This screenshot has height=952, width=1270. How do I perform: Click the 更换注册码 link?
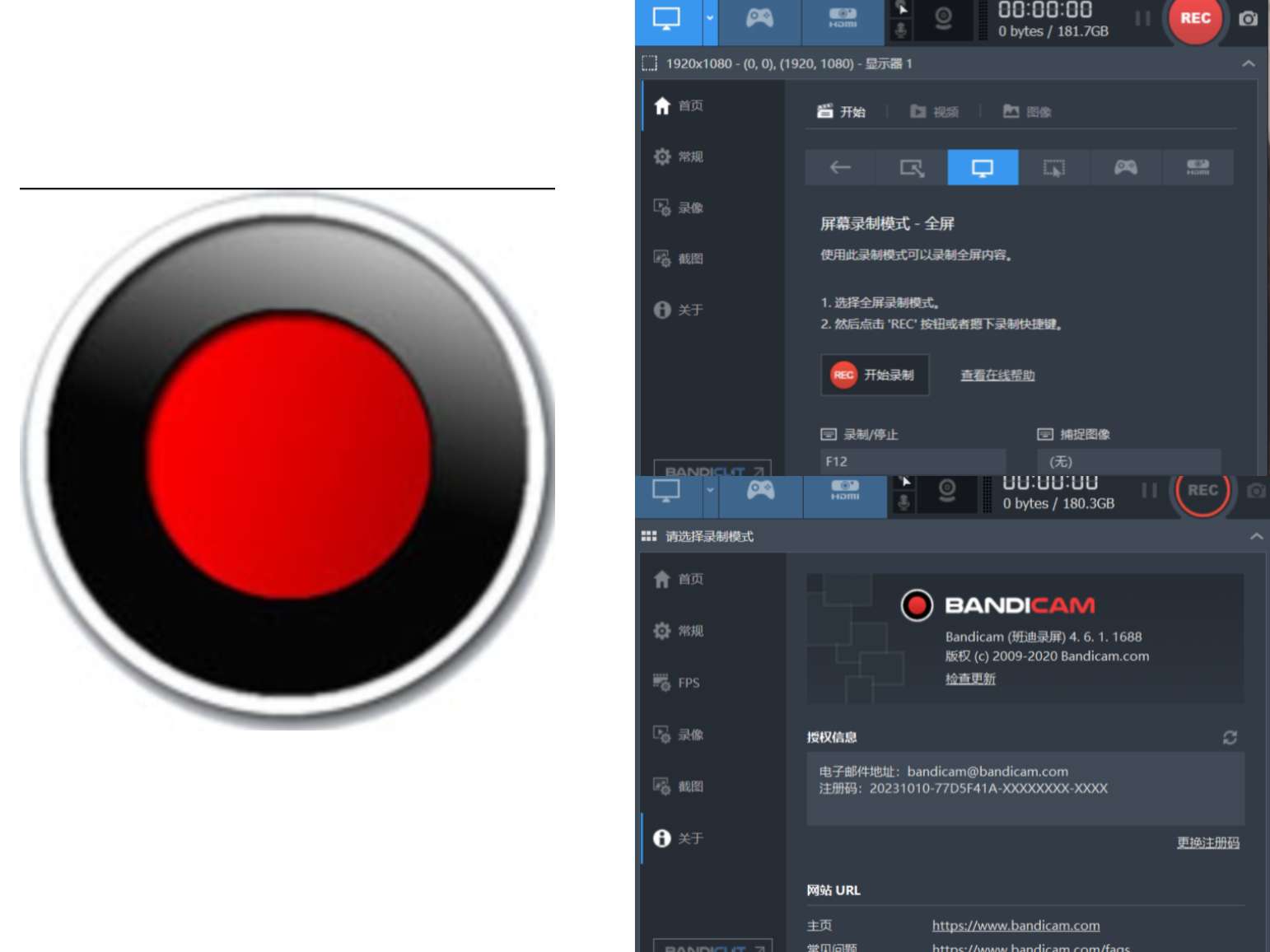pos(1208,842)
